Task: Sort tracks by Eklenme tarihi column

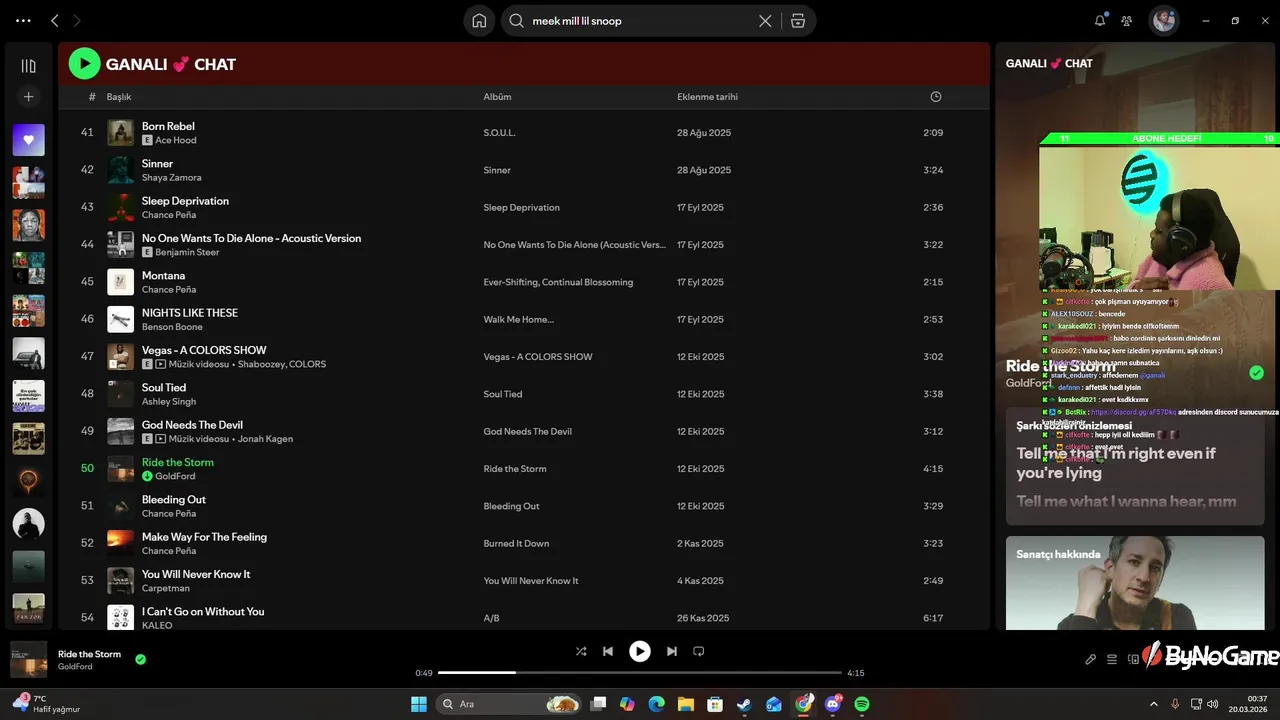Action: tap(707, 97)
